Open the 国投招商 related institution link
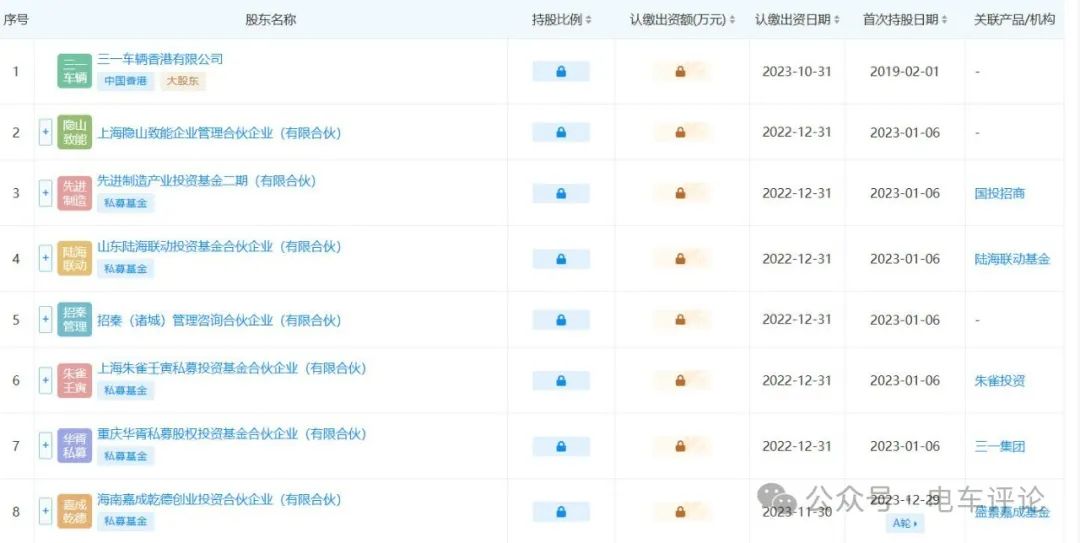 tap(999, 194)
